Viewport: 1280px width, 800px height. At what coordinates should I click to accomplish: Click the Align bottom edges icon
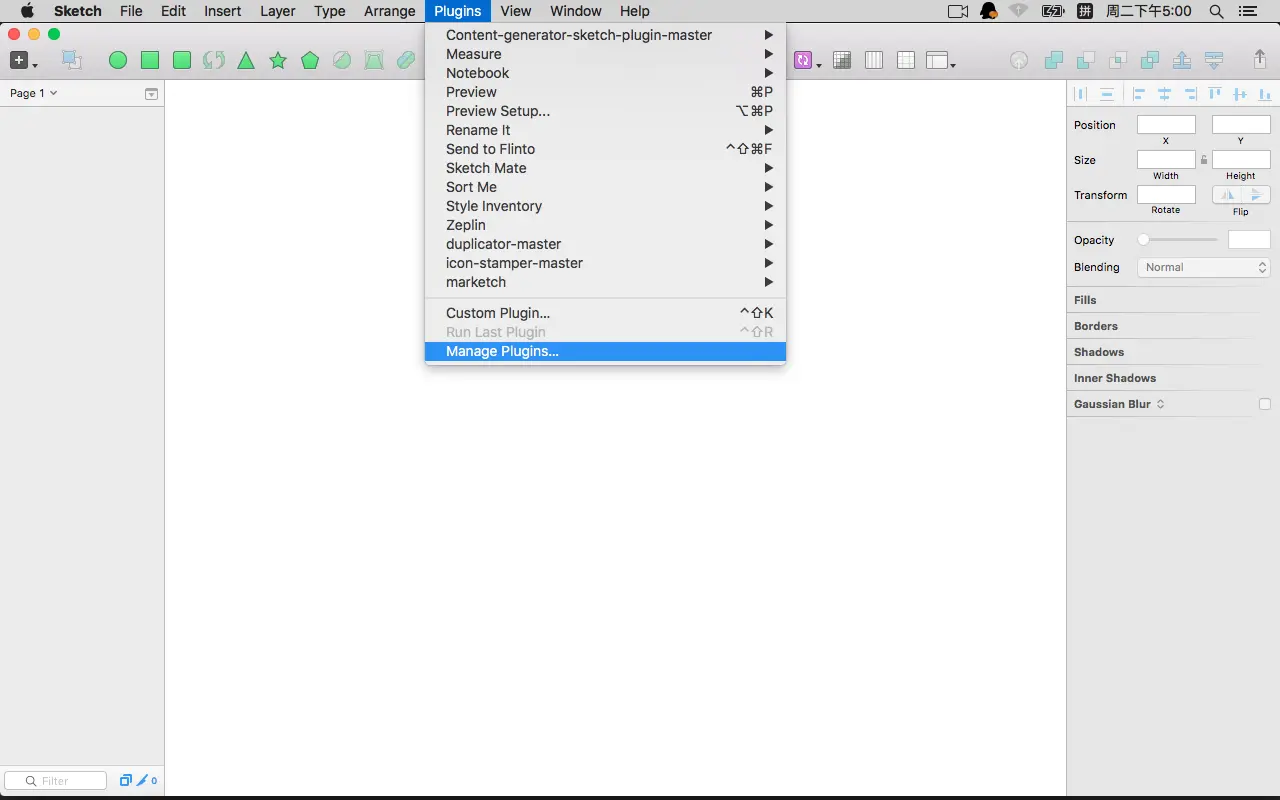pyautogui.click(x=1265, y=94)
